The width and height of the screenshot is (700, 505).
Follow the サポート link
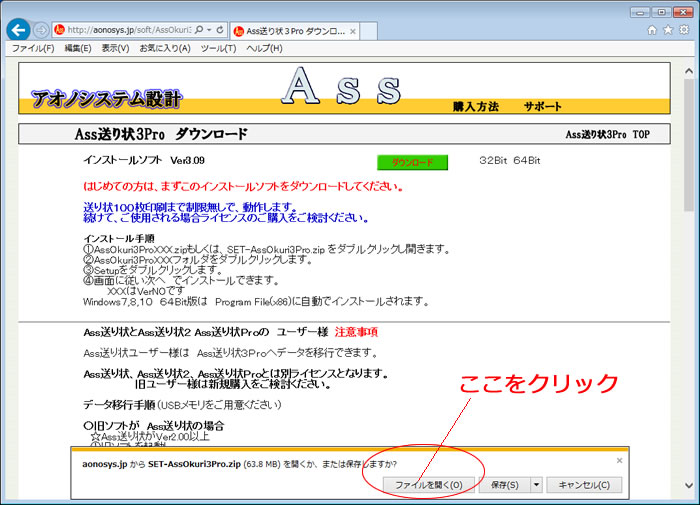[x=542, y=106]
